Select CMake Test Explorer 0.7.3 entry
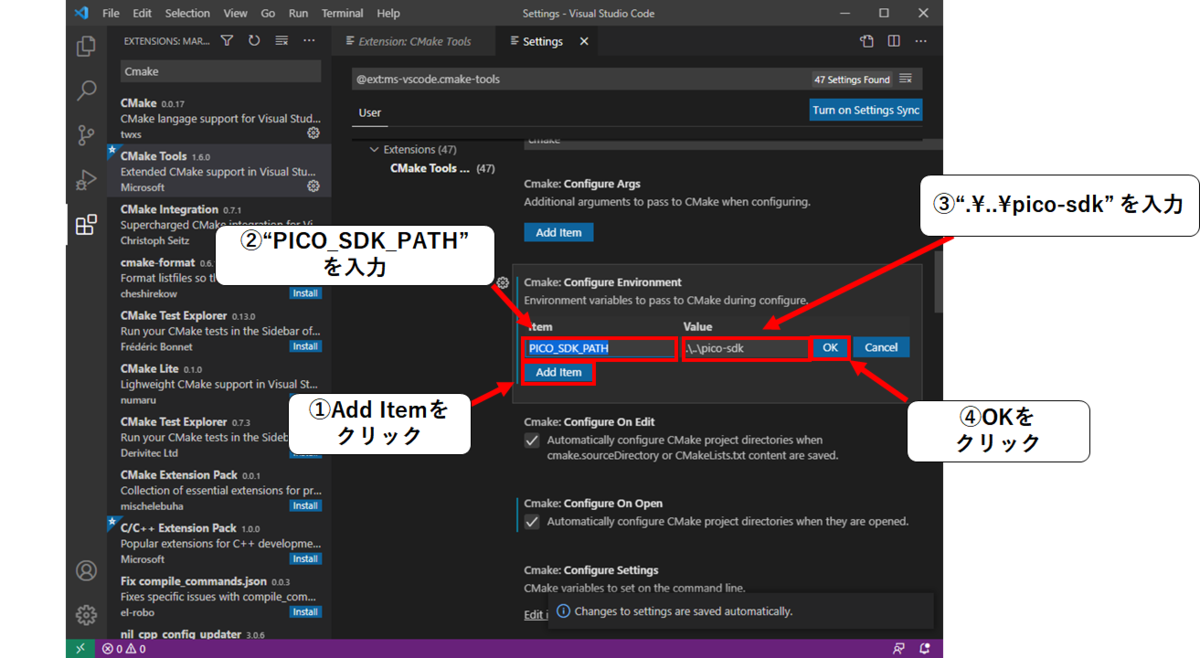This screenshot has height=658, width=1200. (220, 437)
